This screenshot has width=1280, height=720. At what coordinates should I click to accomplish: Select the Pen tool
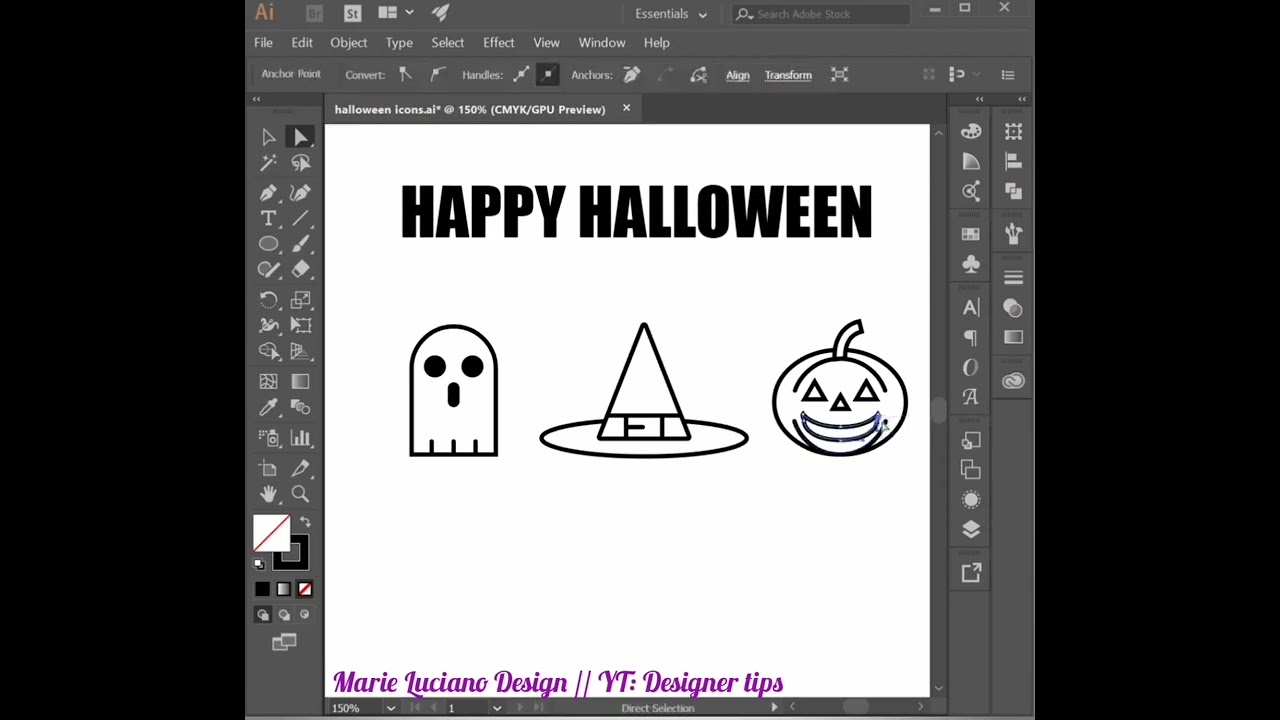pos(268,193)
